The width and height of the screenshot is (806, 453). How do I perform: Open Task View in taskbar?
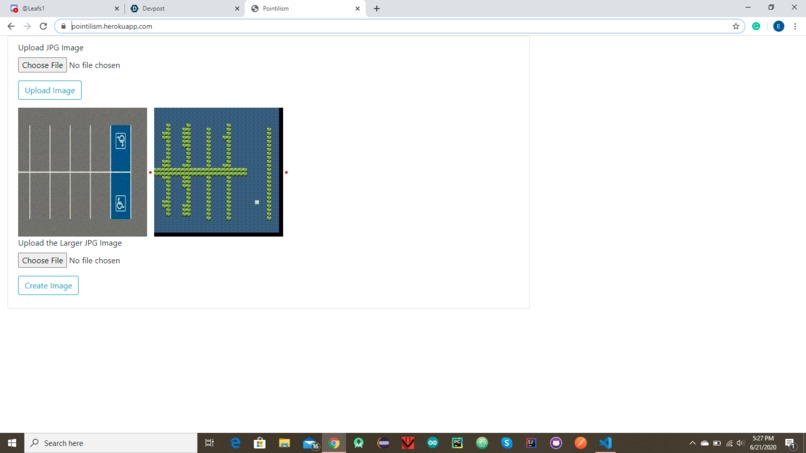(209, 443)
